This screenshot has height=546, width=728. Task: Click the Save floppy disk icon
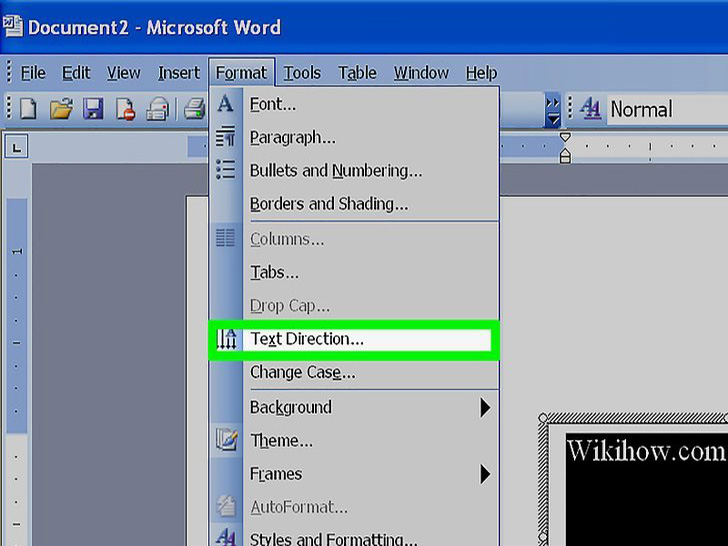click(x=93, y=109)
